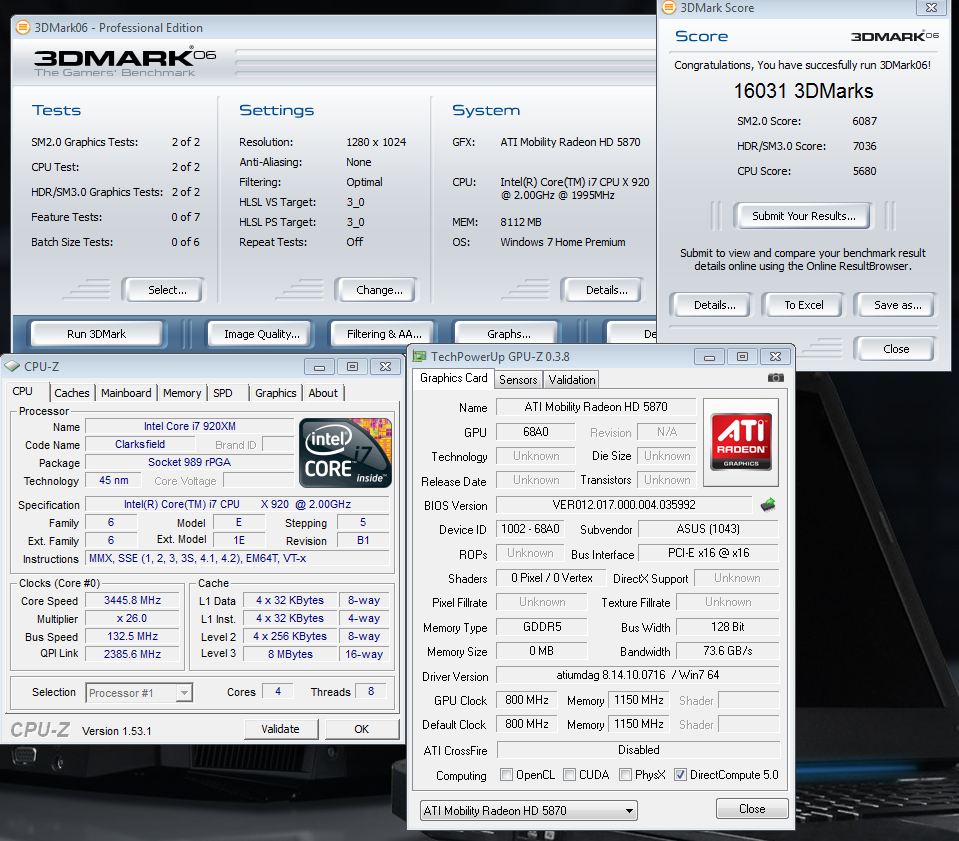Click the Subvendor ASUS (1043) field
Screen dimensions: 959x841
click(x=708, y=528)
